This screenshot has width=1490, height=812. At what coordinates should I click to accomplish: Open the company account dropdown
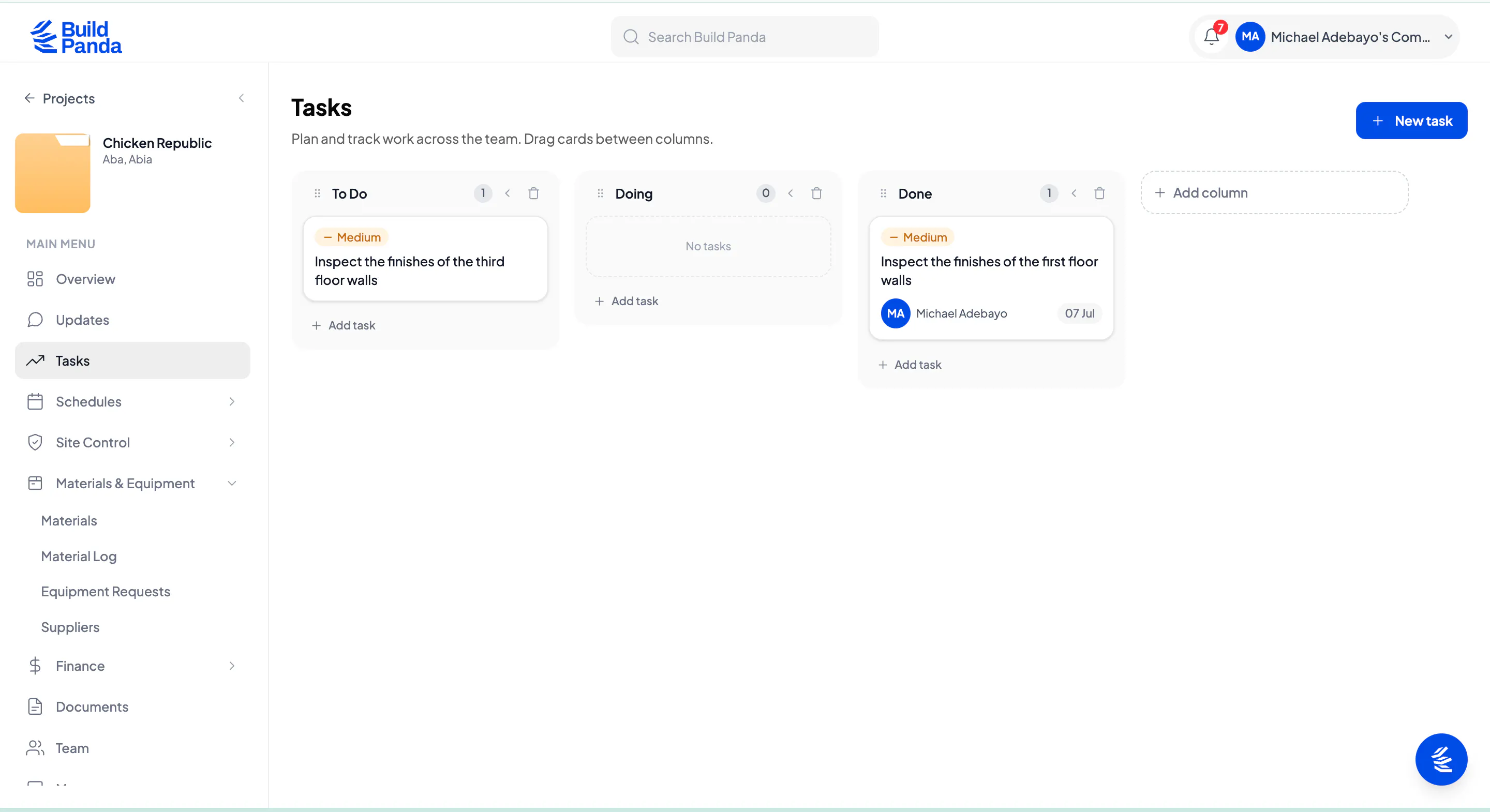click(x=1449, y=36)
